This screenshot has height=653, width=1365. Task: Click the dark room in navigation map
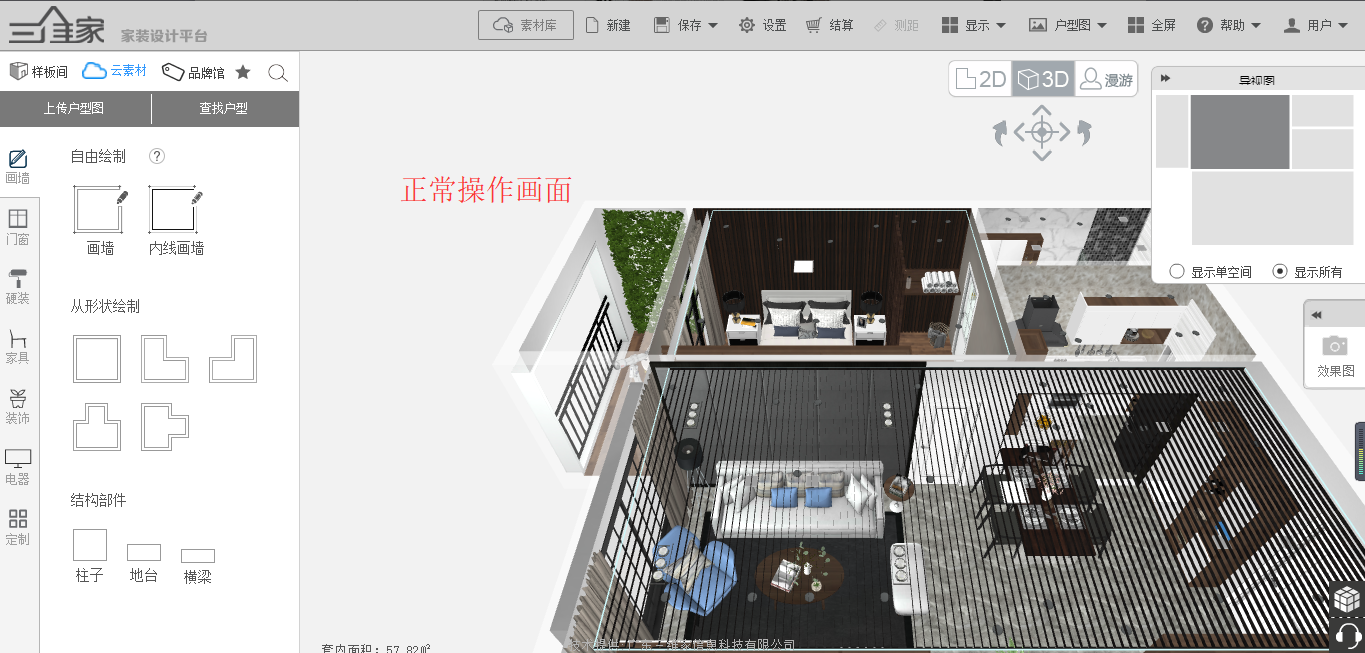1240,132
